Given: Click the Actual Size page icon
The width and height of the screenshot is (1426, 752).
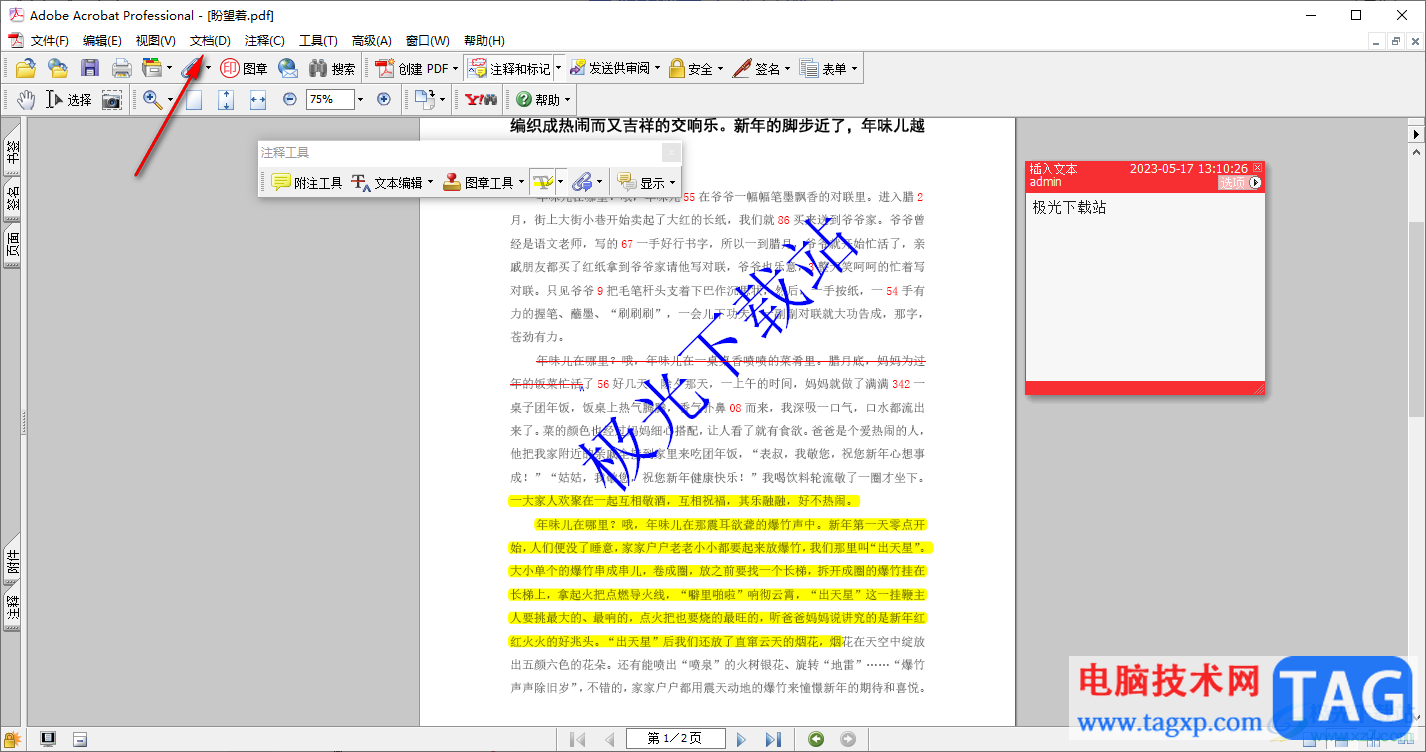Looking at the screenshot, I should tap(194, 100).
